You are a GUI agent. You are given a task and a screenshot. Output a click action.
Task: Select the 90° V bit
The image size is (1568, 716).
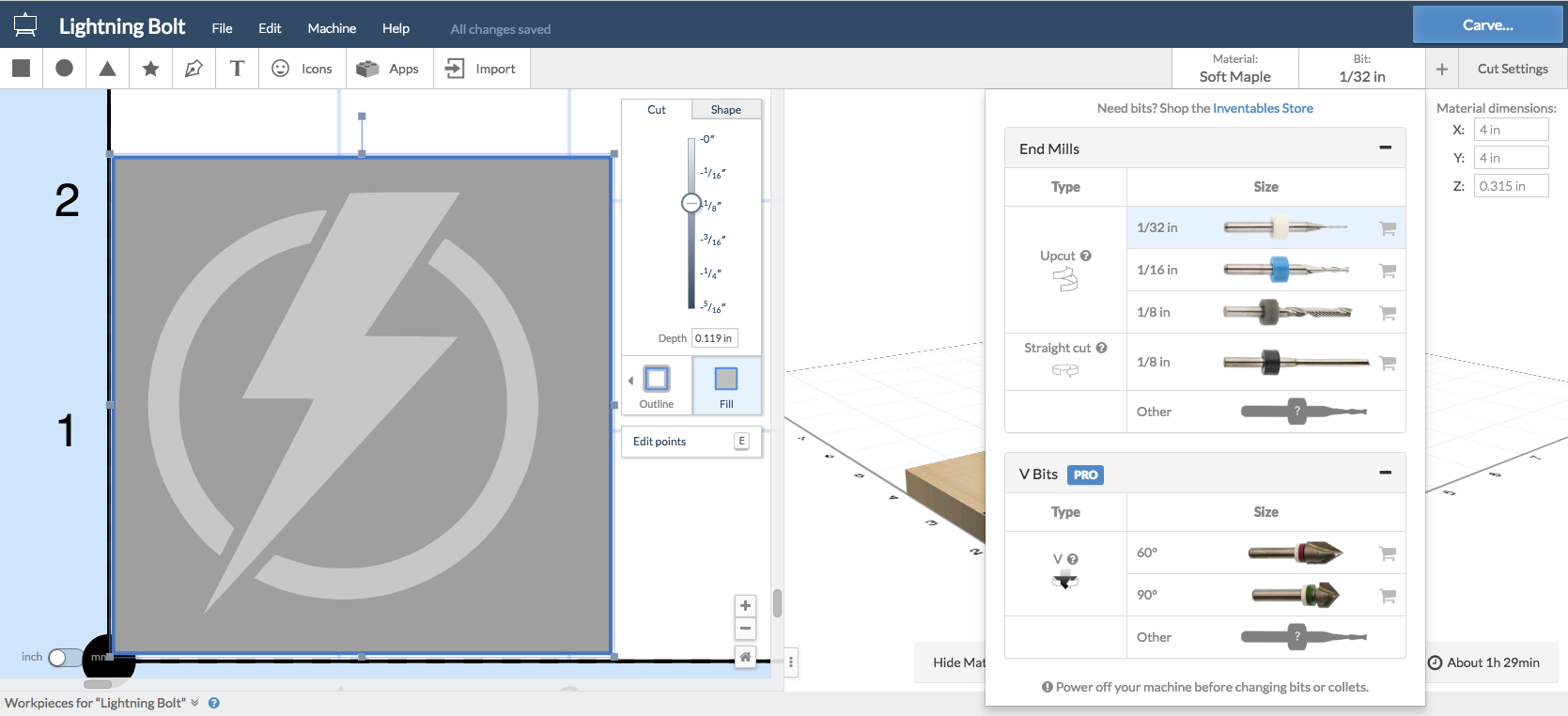[x=1265, y=595]
